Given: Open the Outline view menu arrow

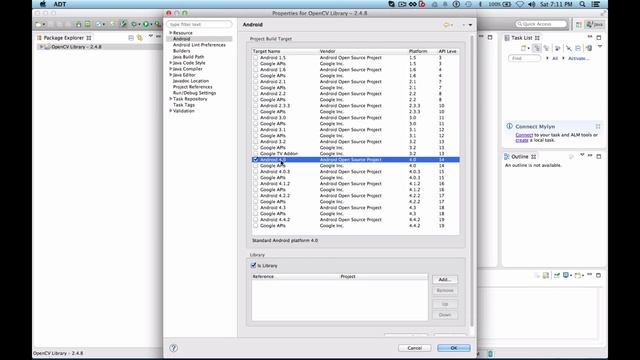Looking at the screenshot, I should click(582, 155).
